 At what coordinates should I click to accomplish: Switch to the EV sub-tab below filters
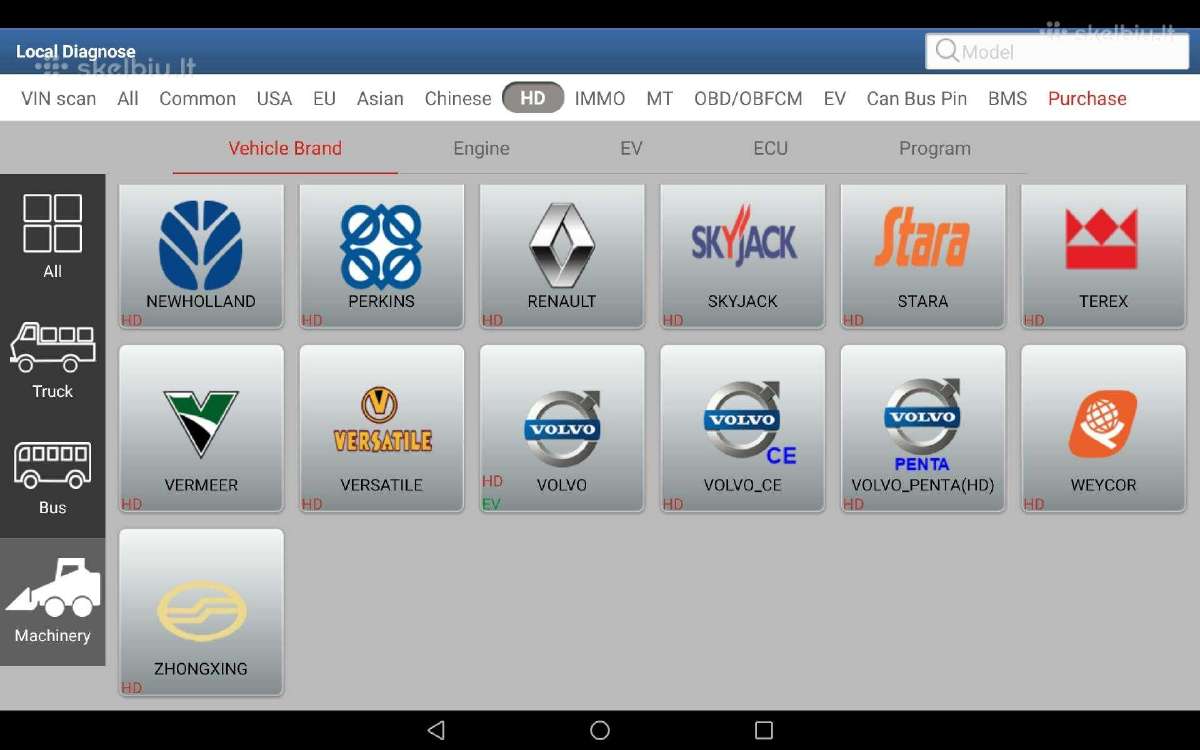[631, 148]
